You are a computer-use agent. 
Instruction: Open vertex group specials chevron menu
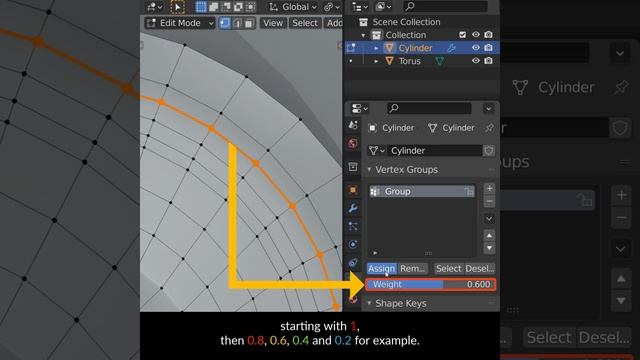(489, 219)
